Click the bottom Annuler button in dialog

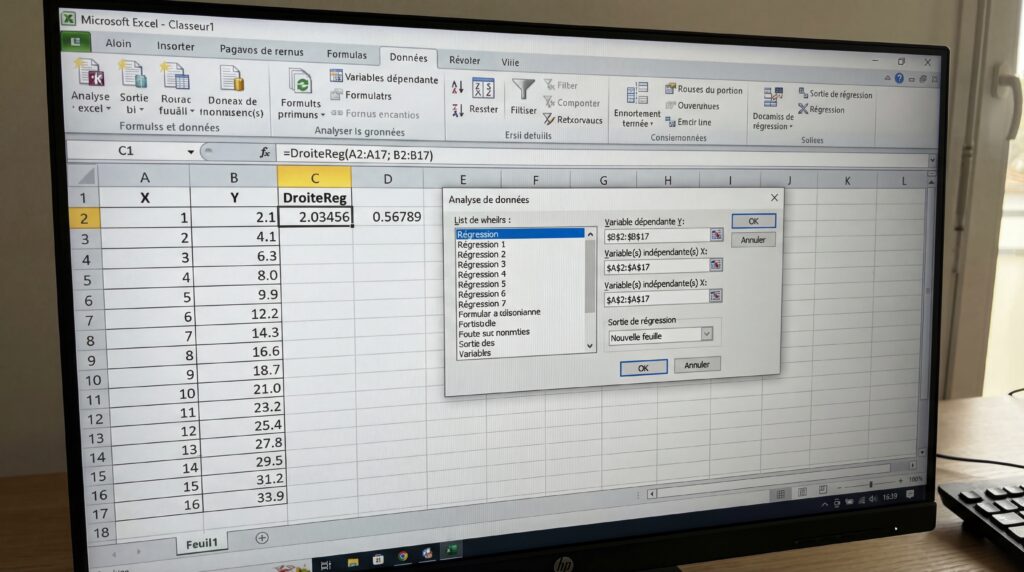coord(696,365)
